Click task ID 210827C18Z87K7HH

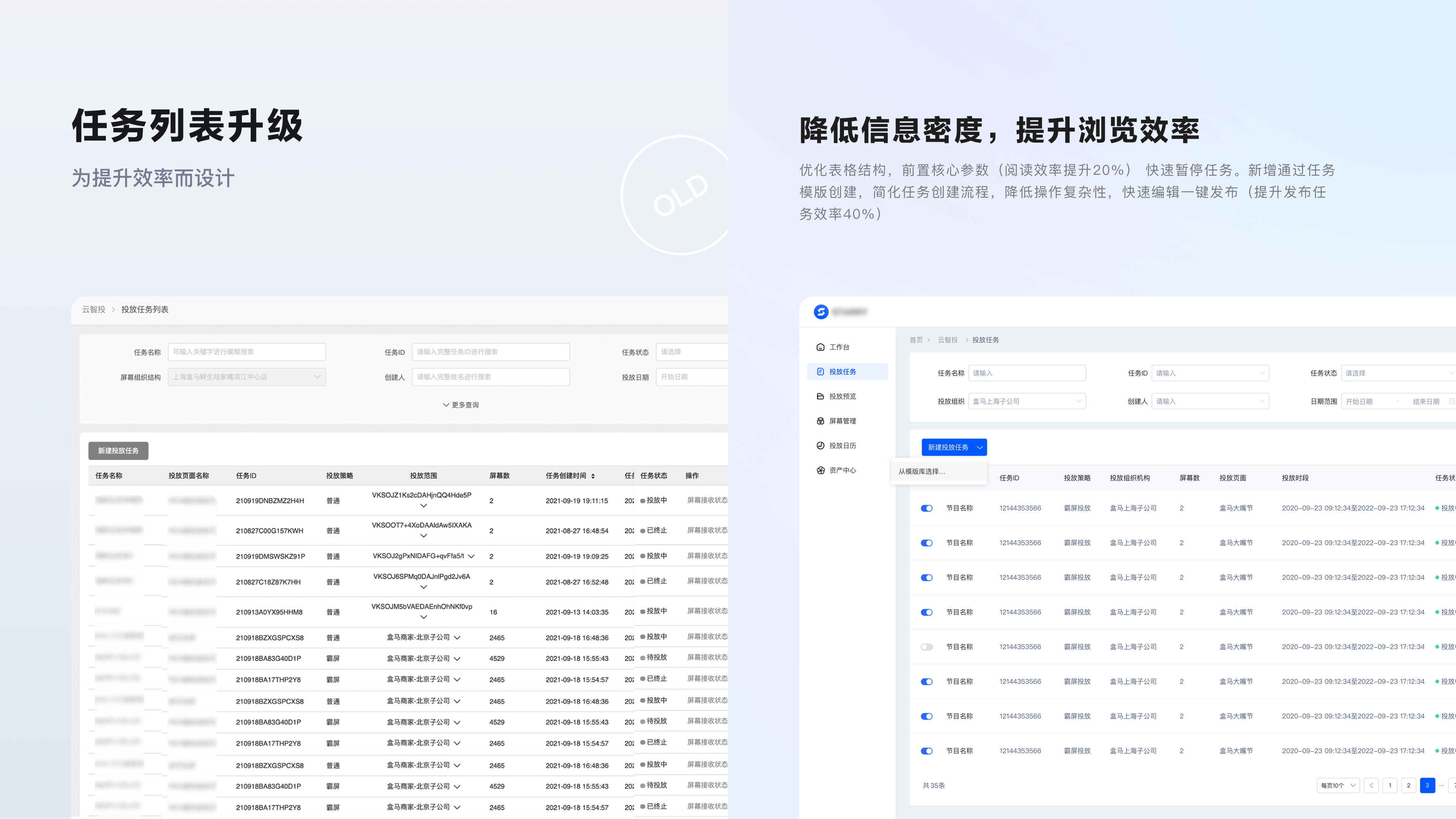(268, 582)
